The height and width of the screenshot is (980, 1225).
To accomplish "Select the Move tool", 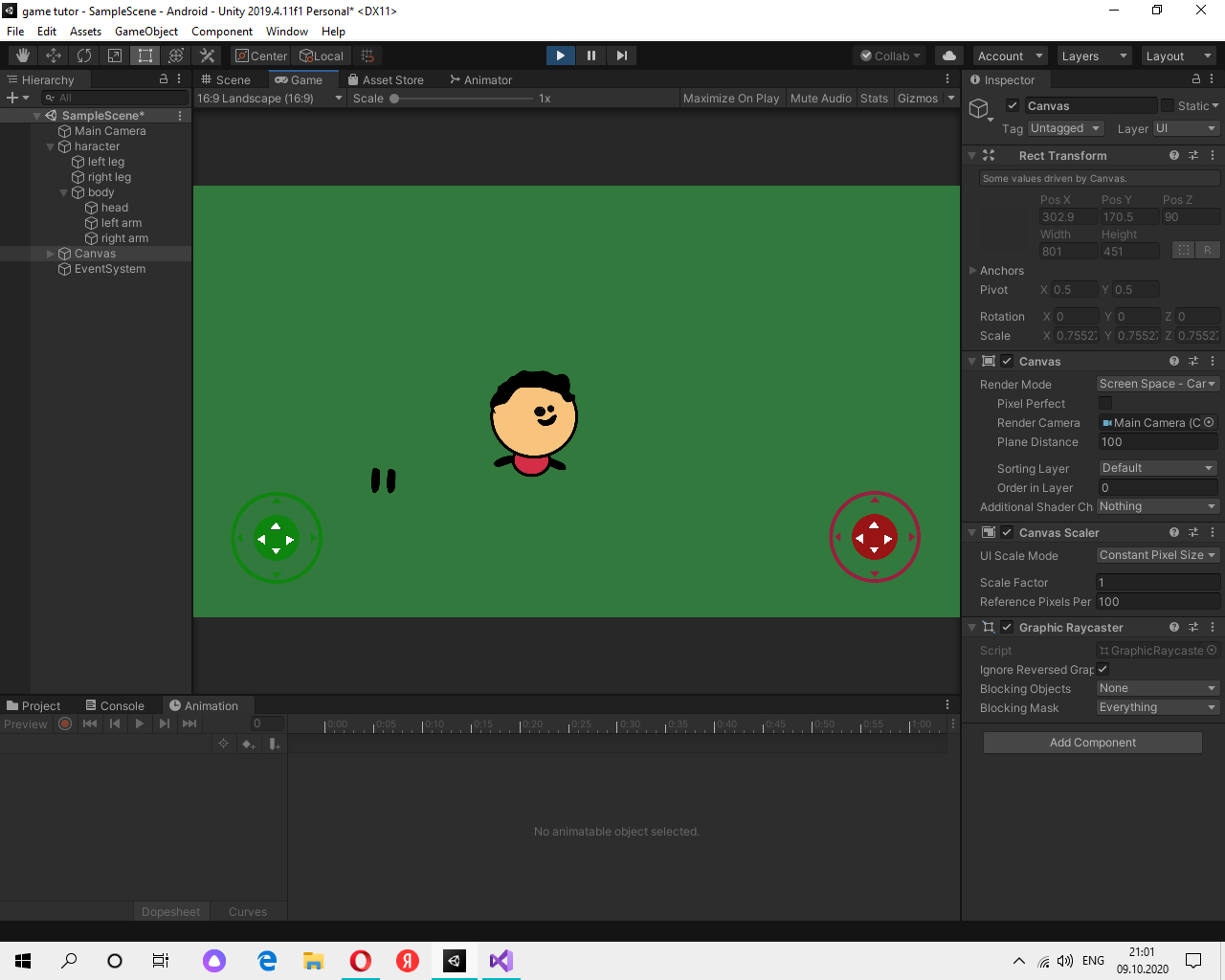I will coord(54,56).
